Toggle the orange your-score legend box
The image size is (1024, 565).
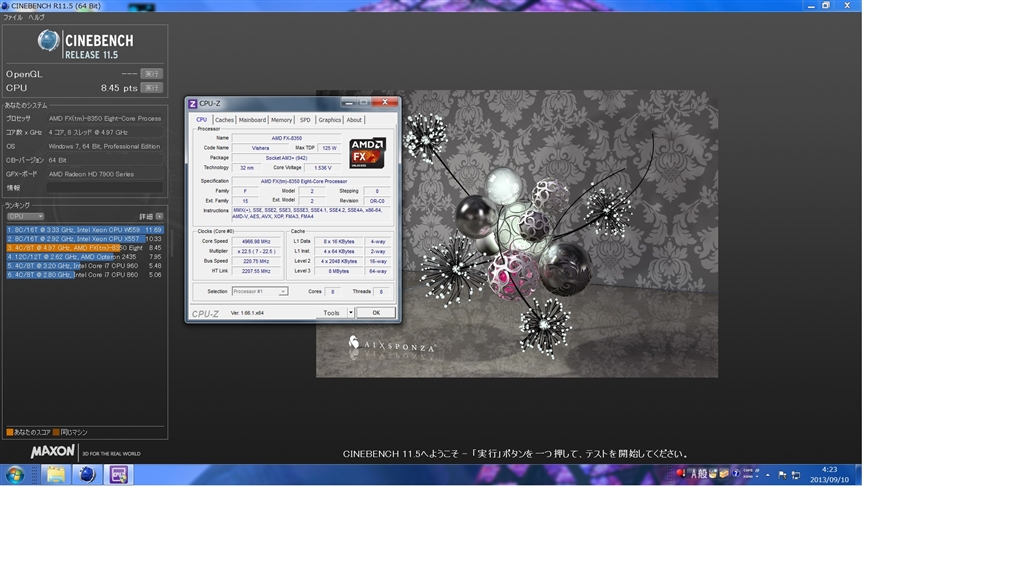(x=9, y=432)
